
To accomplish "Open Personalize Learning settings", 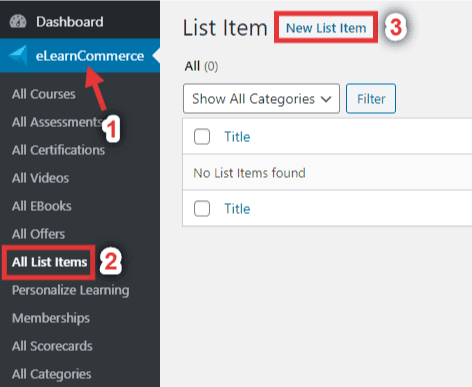I will pos(71,290).
